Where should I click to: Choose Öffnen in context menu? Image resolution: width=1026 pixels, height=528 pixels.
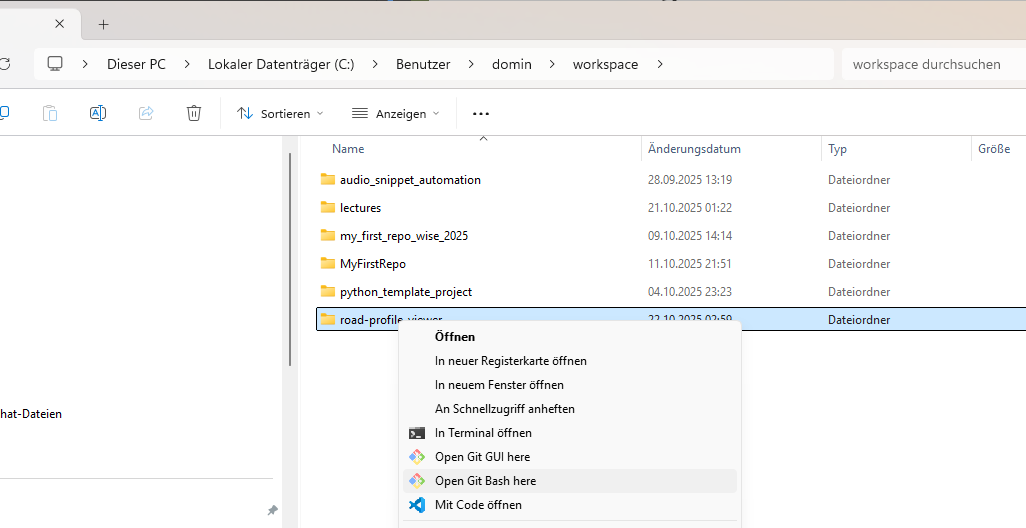pyautogui.click(x=570, y=337)
